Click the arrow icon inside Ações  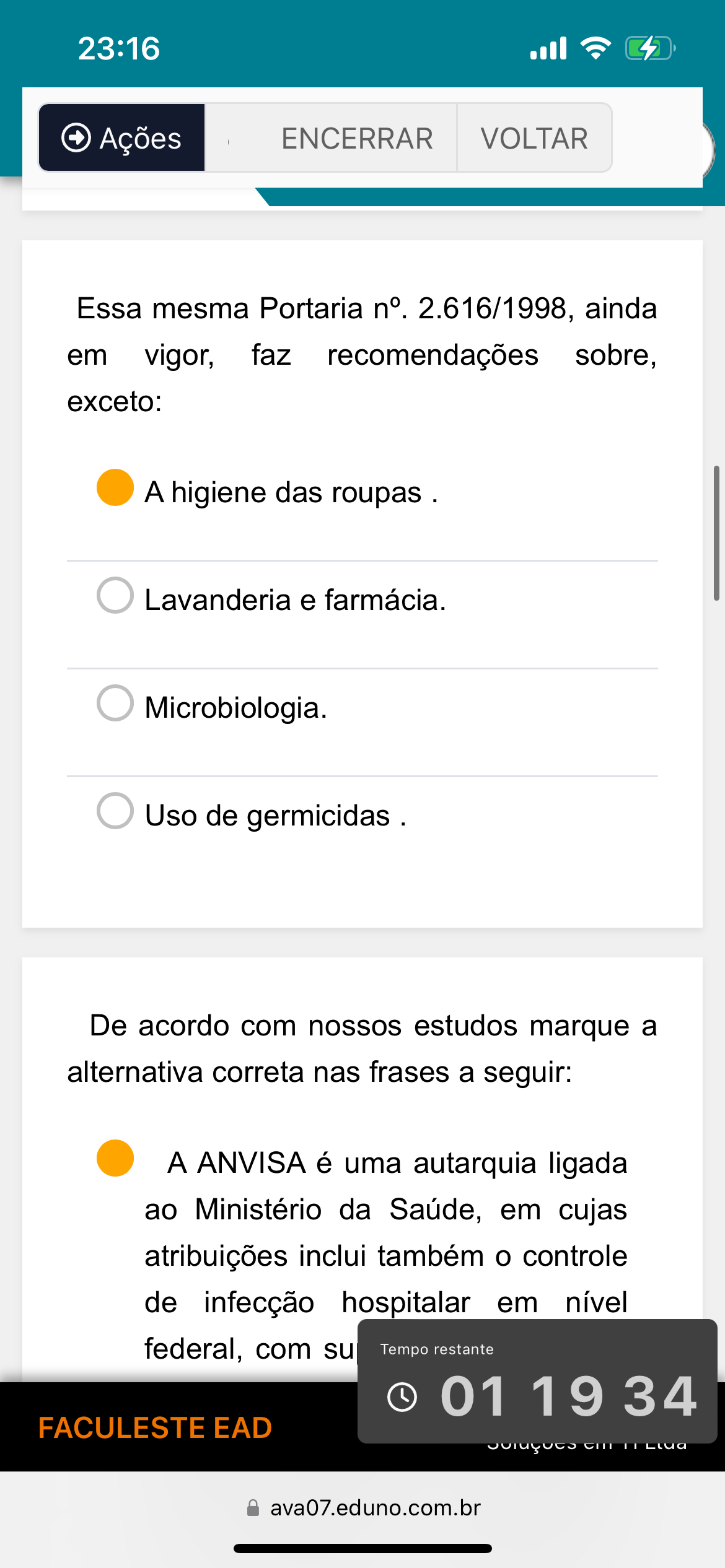click(x=76, y=137)
